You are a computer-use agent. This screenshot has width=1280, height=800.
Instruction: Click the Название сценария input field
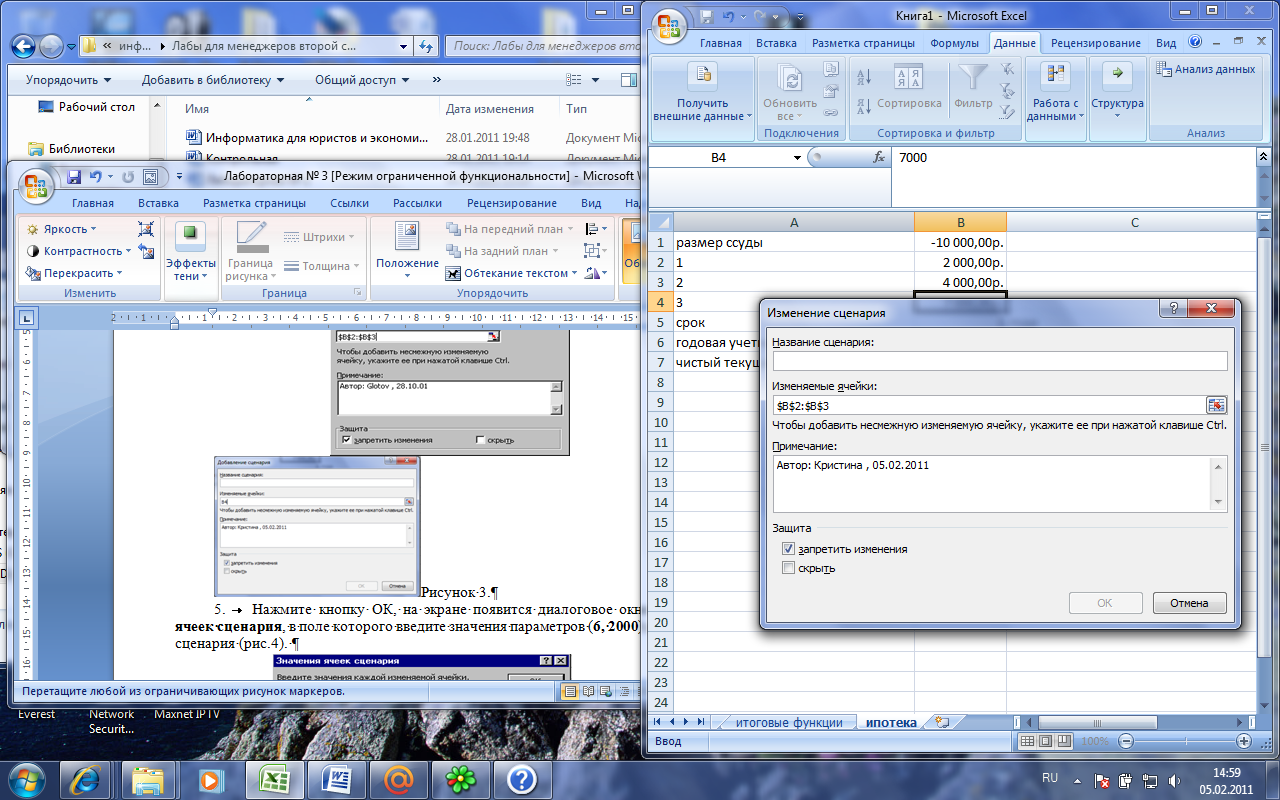(1000, 361)
